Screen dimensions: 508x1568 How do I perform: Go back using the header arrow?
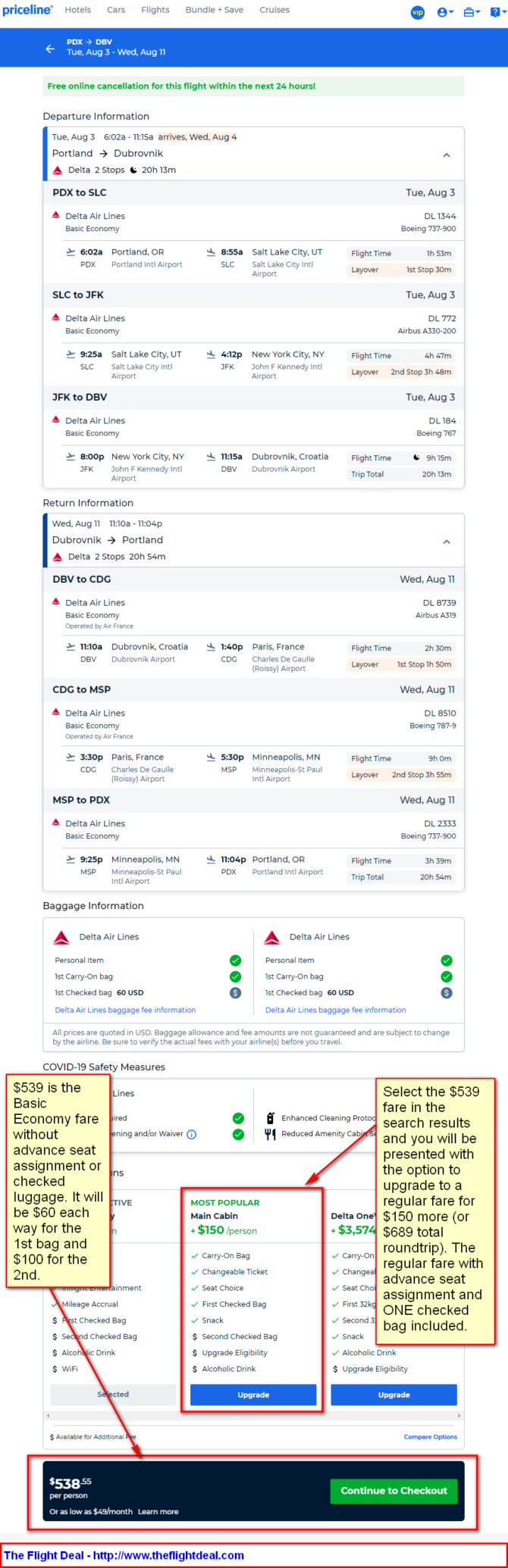50,48
